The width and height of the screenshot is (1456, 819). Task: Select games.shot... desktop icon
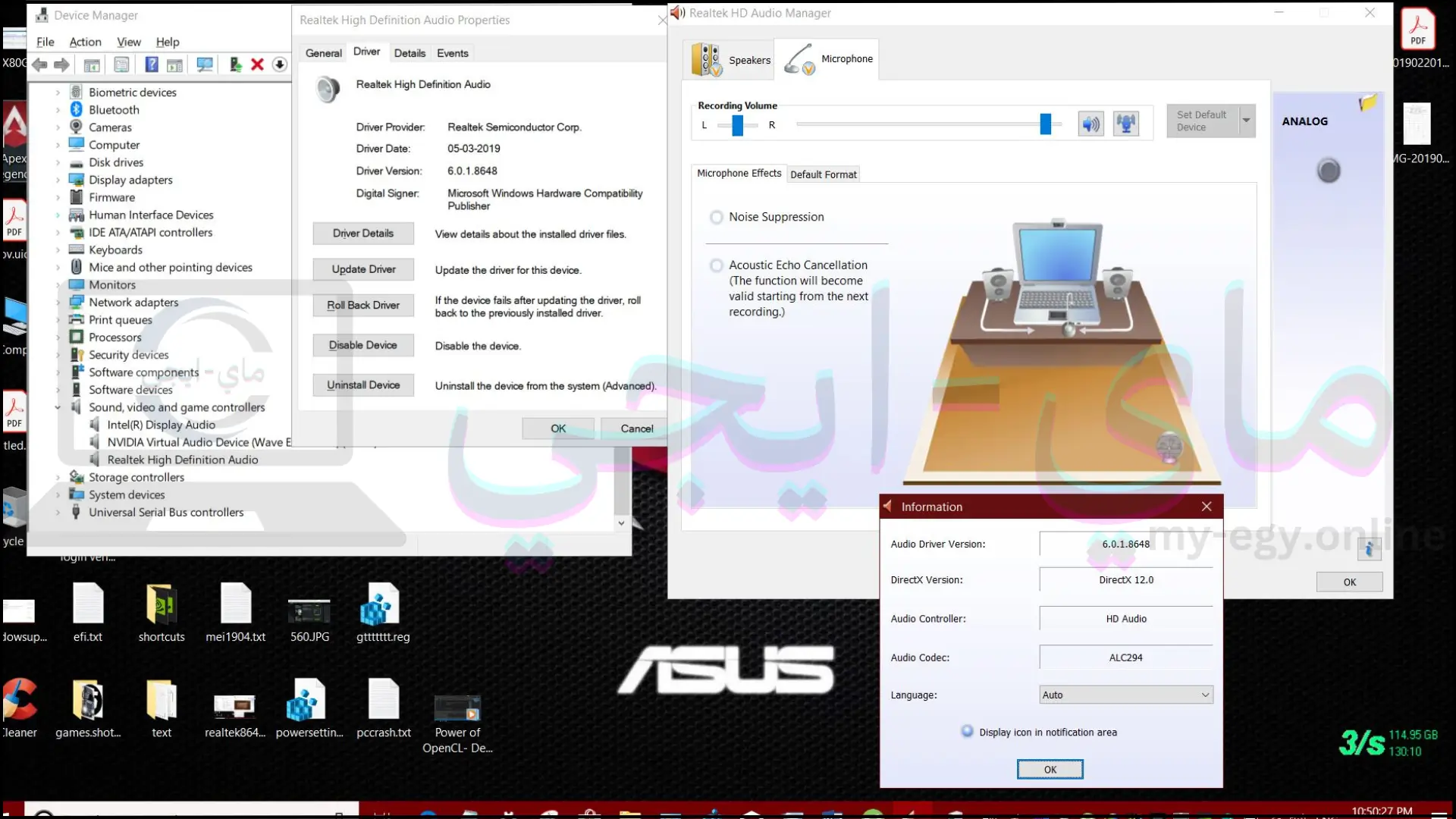88,709
